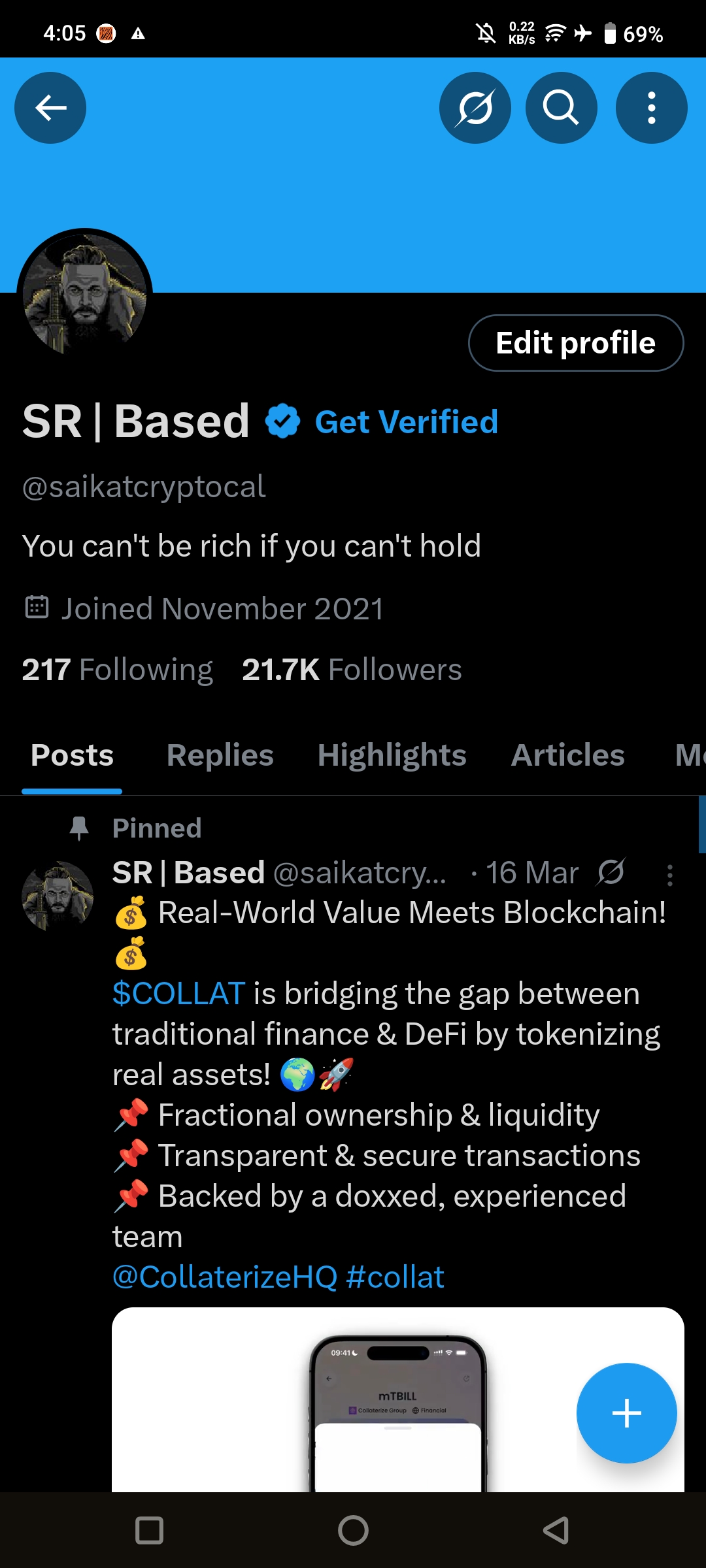Tap the pinned post pin icon
This screenshot has height=1568, width=706.
click(x=80, y=828)
